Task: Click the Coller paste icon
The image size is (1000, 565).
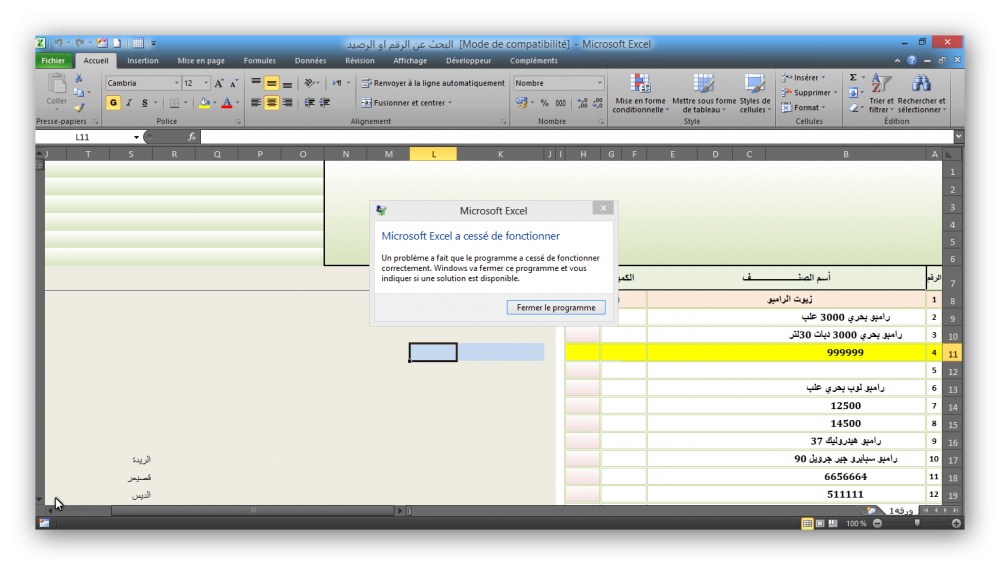Action: [x=57, y=84]
